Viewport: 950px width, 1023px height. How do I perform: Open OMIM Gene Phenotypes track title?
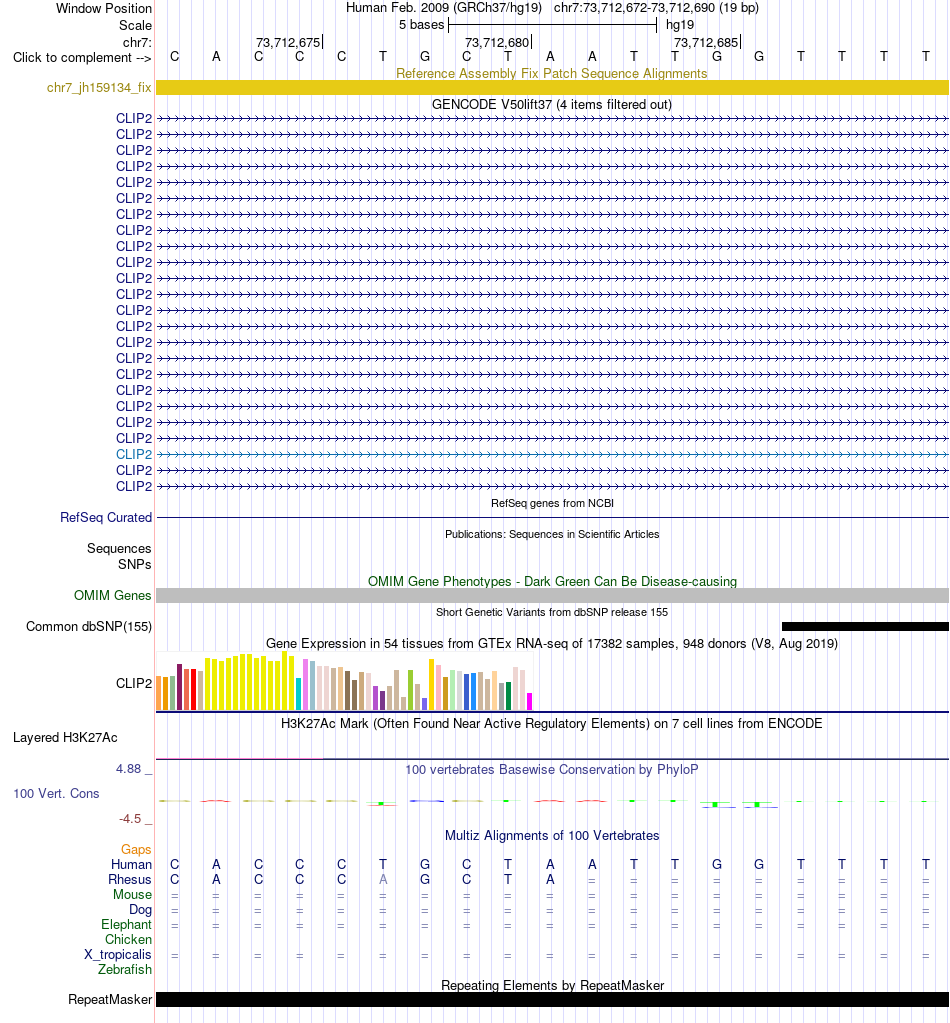pyautogui.click(x=552, y=581)
